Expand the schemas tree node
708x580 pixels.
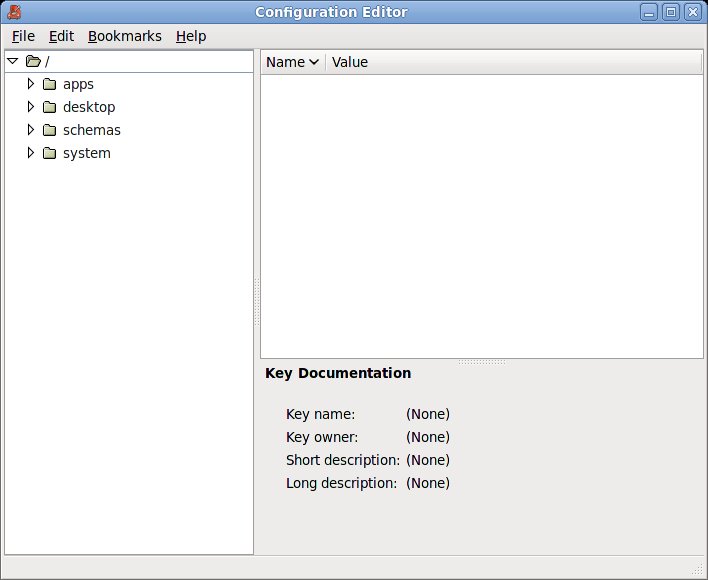(x=31, y=130)
